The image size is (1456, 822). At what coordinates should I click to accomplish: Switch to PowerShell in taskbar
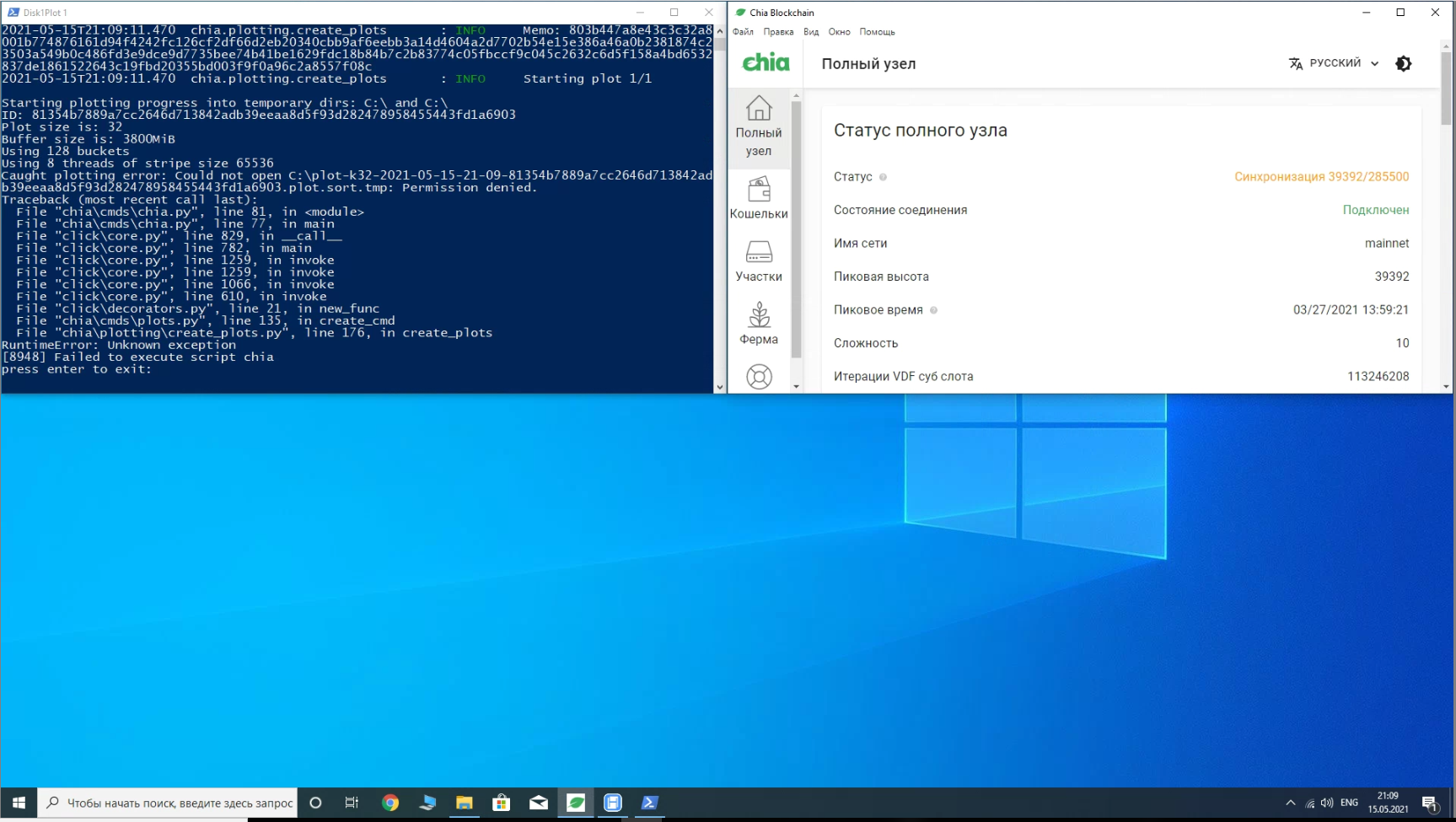click(x=650, y=803)
